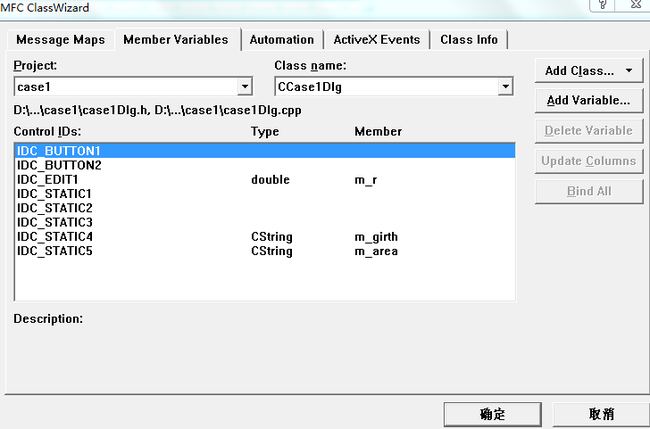The width and height of the screenshot is (650, 429).
Task: Select the IDC_STATIC4 control ID
Action: (55, 237)
